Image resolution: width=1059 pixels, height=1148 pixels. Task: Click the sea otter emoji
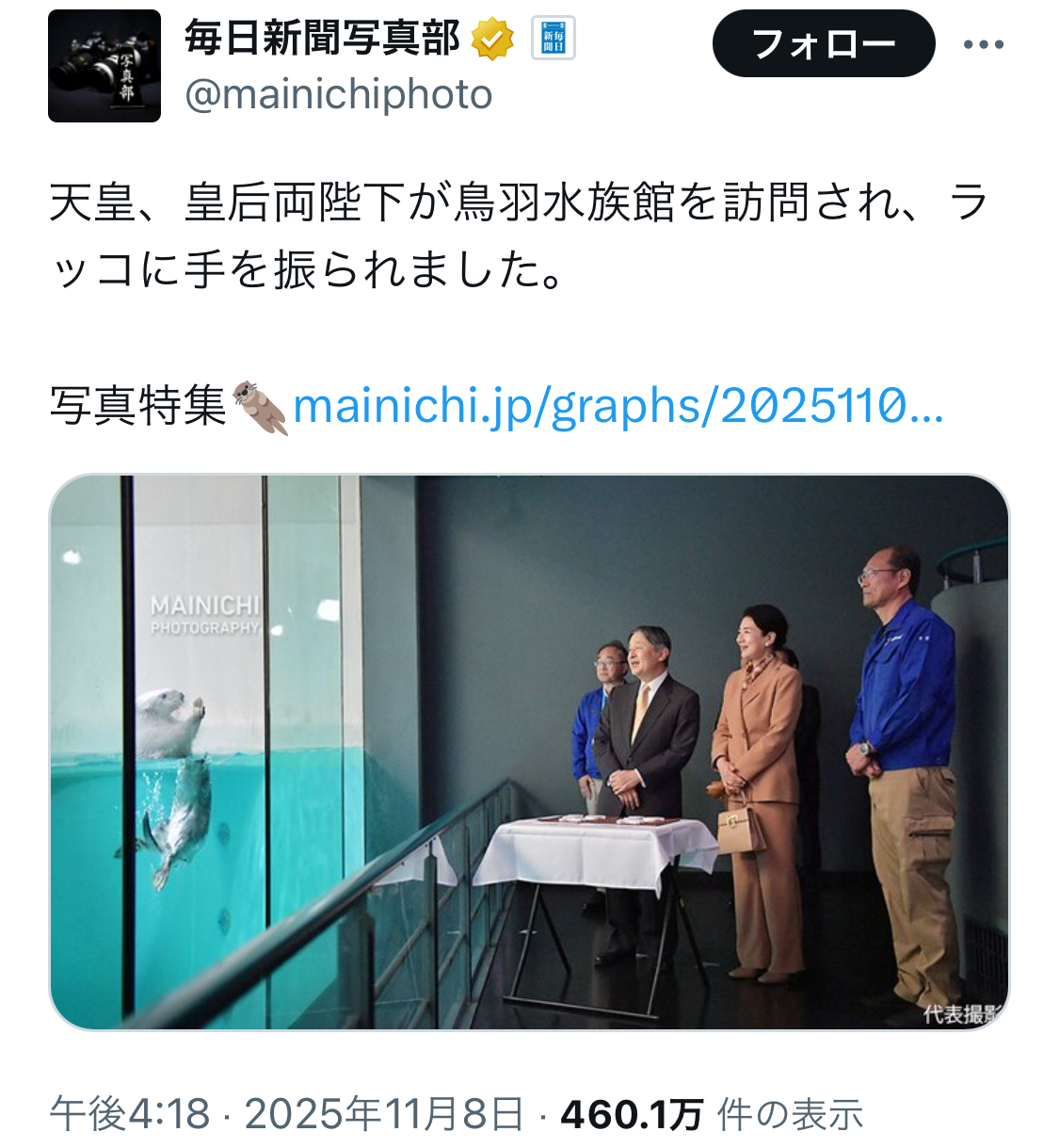point(261,407)
